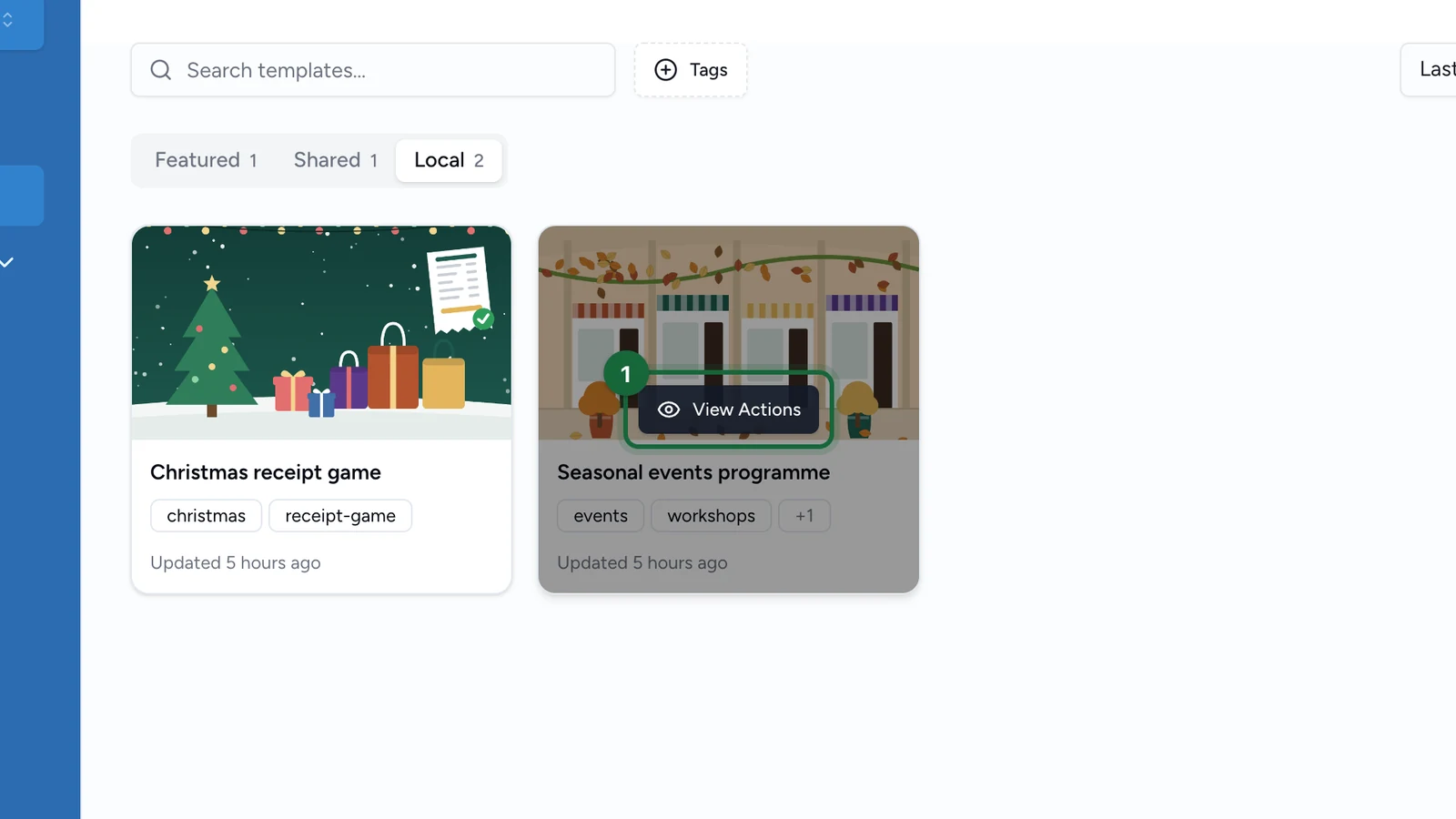Viewport: 1456px width, 819px height.
Task: Select the receipt-game tag chip
Action: tap(340, 516)
